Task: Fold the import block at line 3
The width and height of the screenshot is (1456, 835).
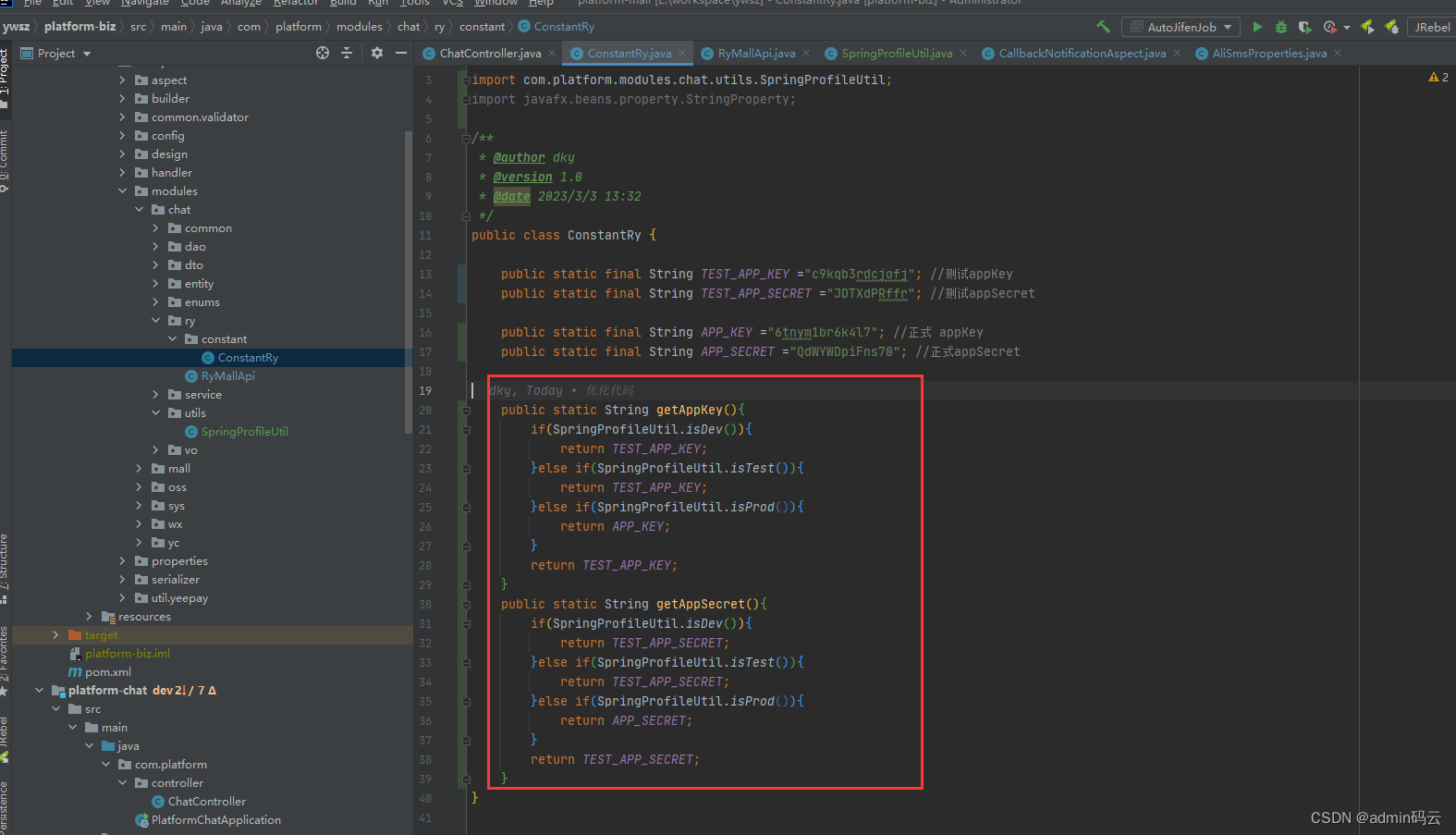Action: [x=466, y=80]
